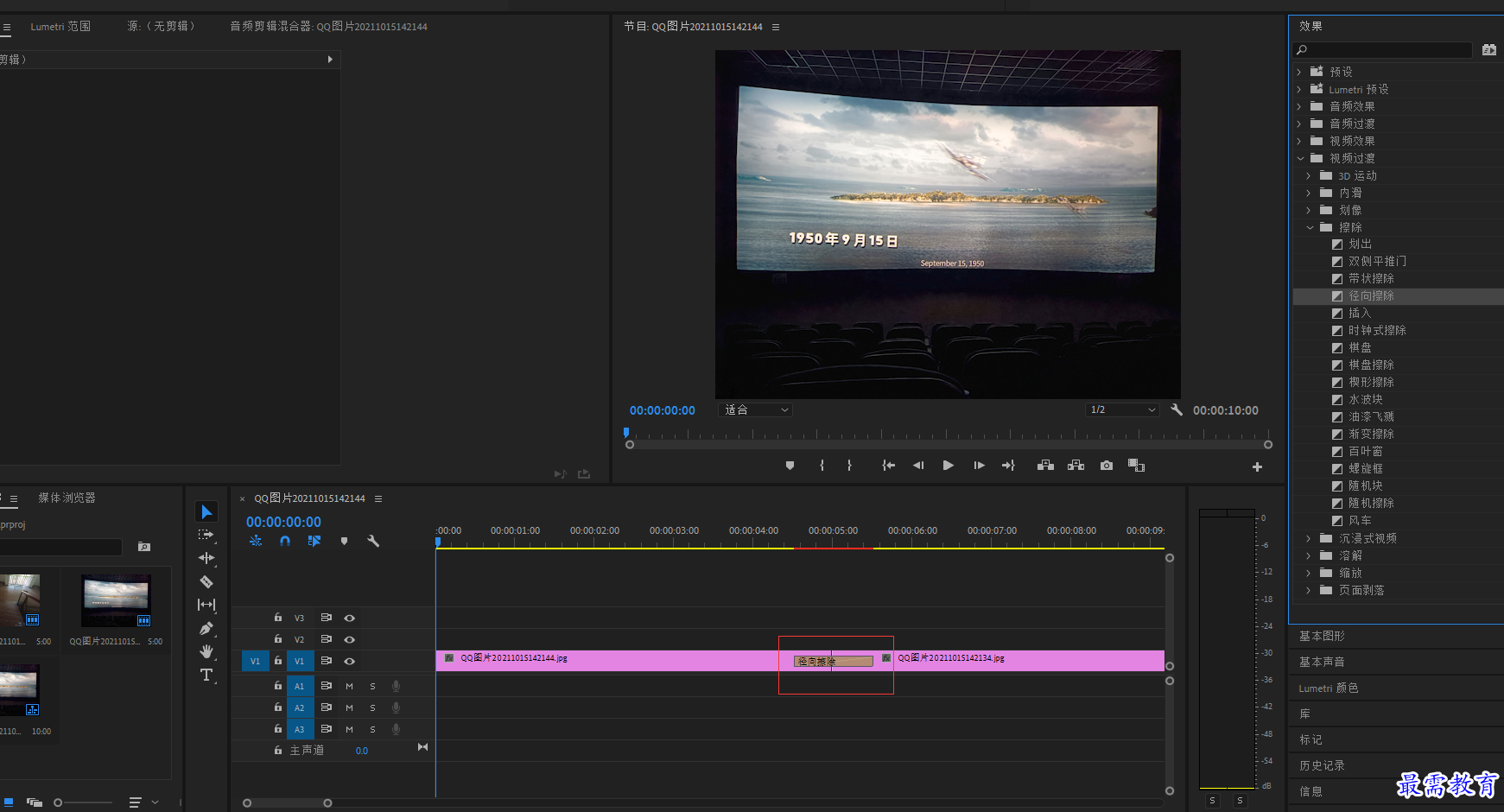Open timeline display settings wrench
1504x812 pixels.
pyautogui.click(x=373, y=541)
